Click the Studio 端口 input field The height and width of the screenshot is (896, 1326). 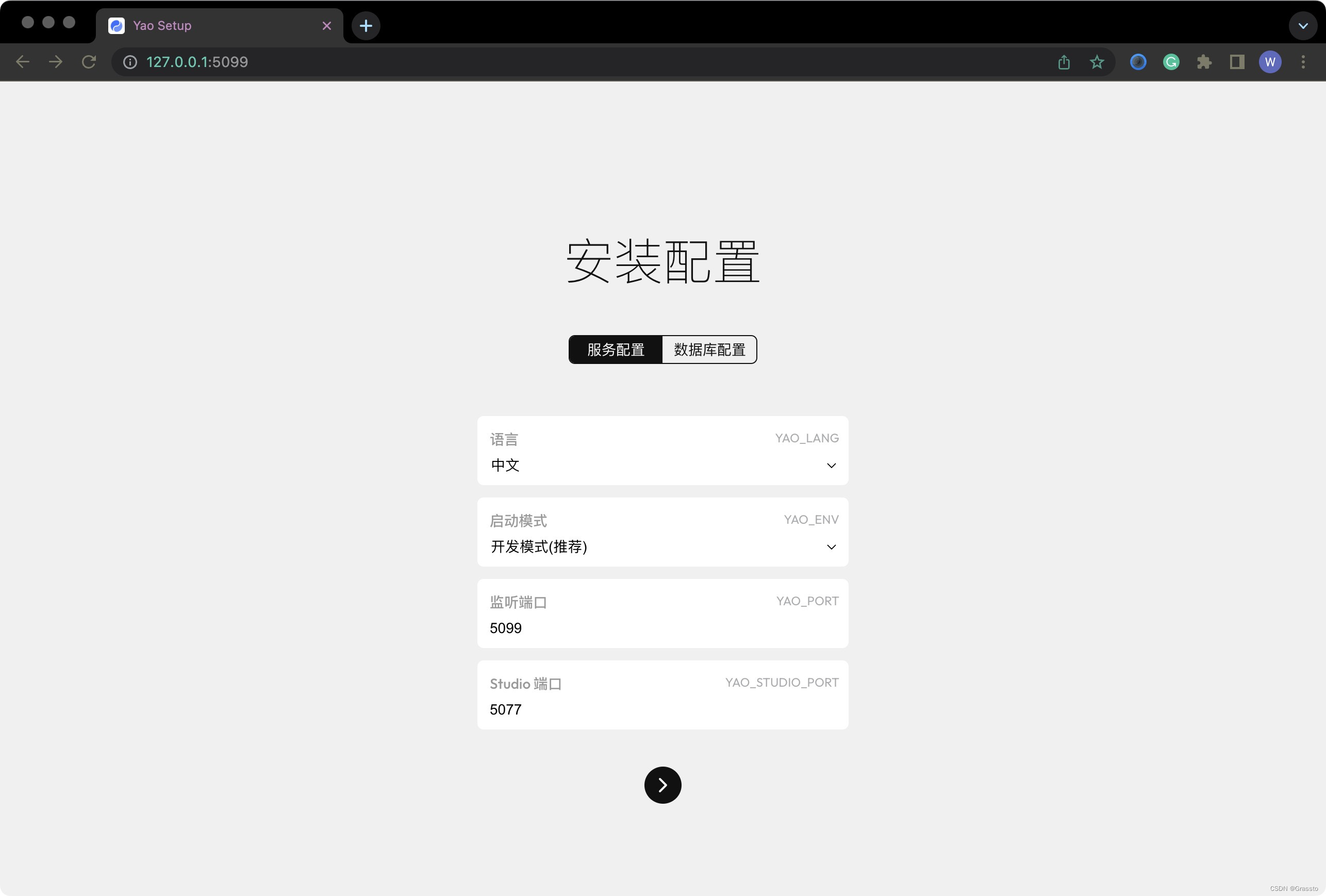pyautogui.click(x=662, y=709)
